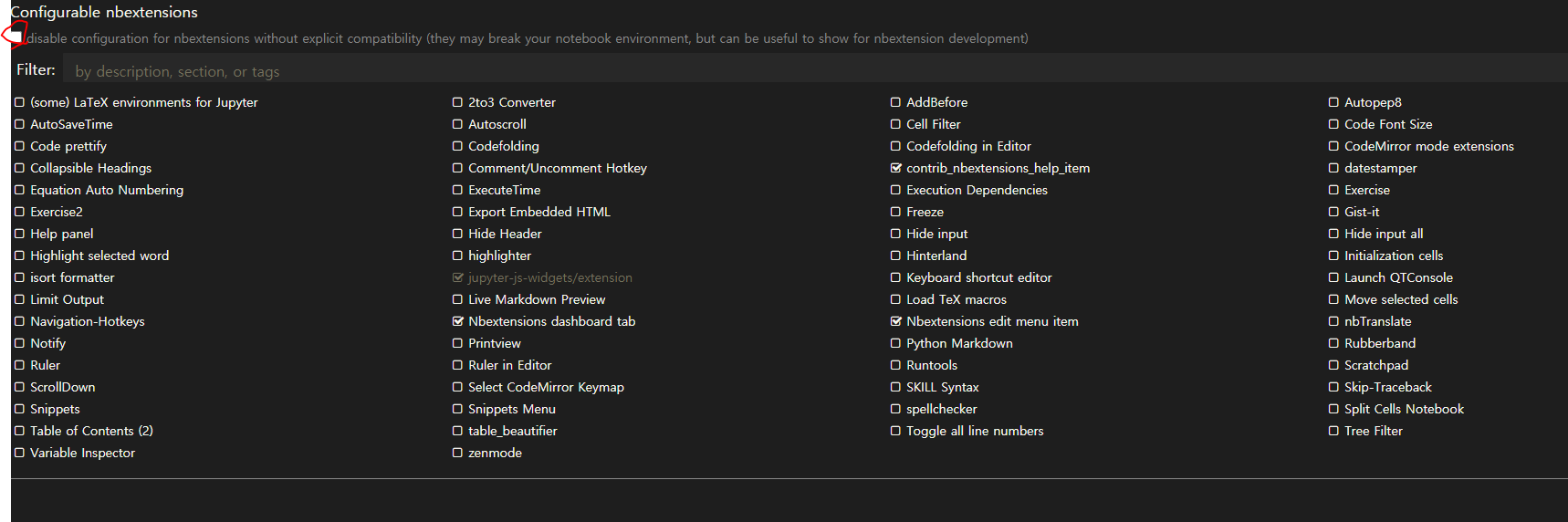Select the Live Markdown Preview extension
Viewport: 1568px width, 522px height.
537,299
